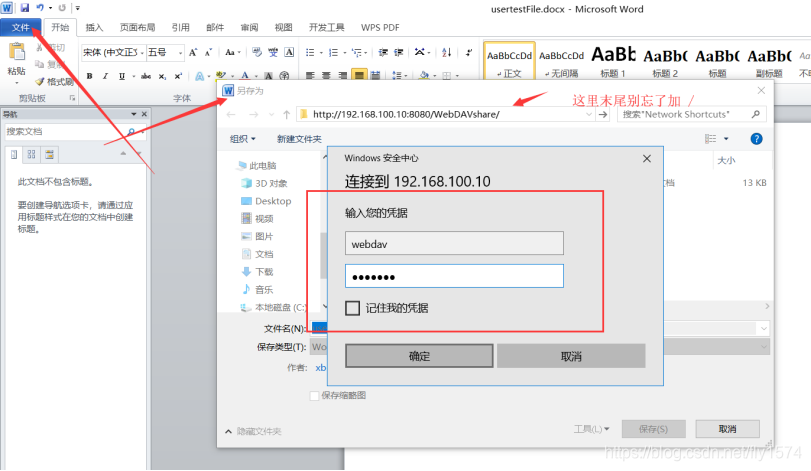The image size is (811, 471).
Task: Select the 正文 style thumbnail
Action: [509, 62]
